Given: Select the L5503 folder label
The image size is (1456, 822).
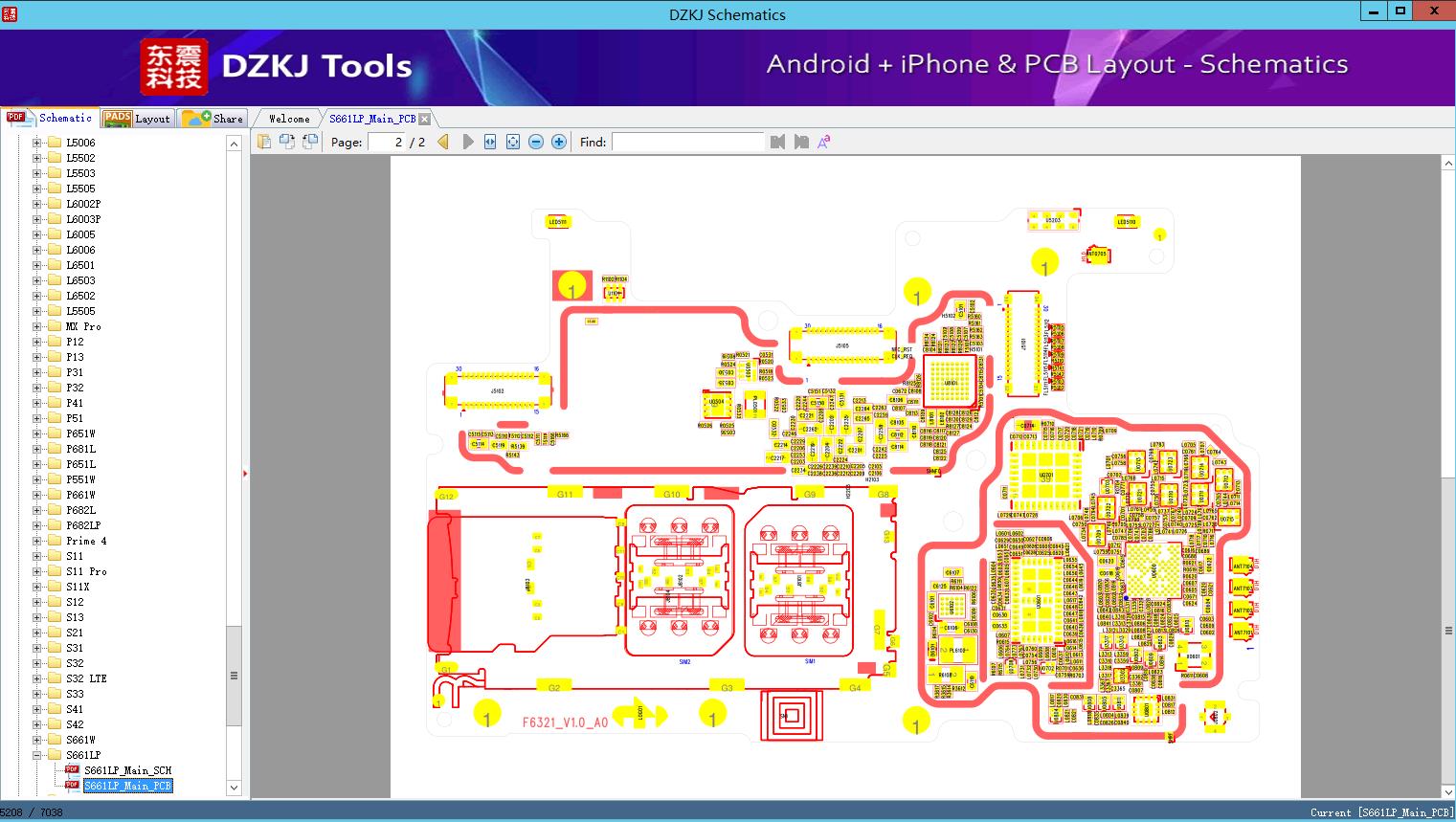Looking at the screenshot, I should [x=80, y=173].
